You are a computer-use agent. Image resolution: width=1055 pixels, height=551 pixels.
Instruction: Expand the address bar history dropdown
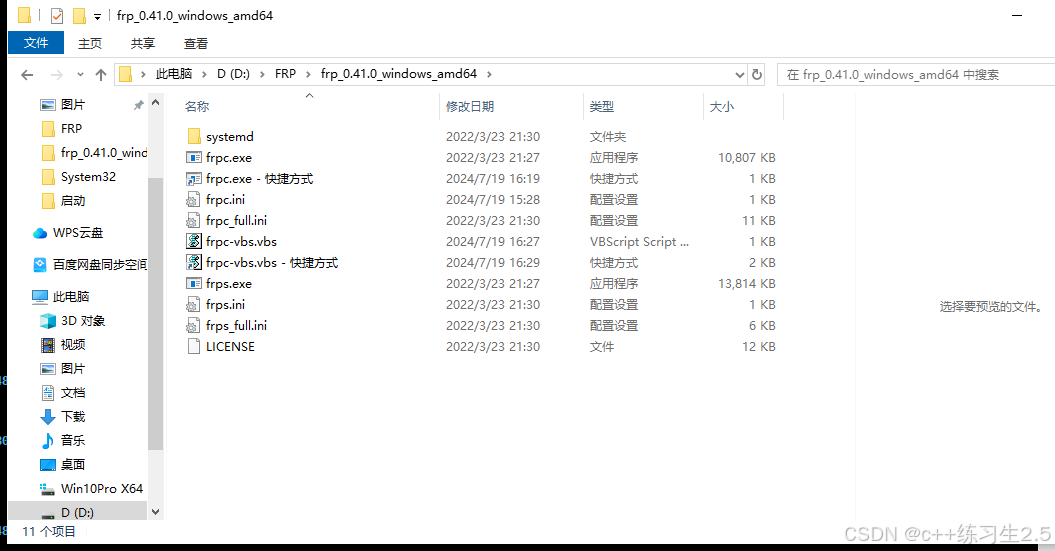[739, 75]
